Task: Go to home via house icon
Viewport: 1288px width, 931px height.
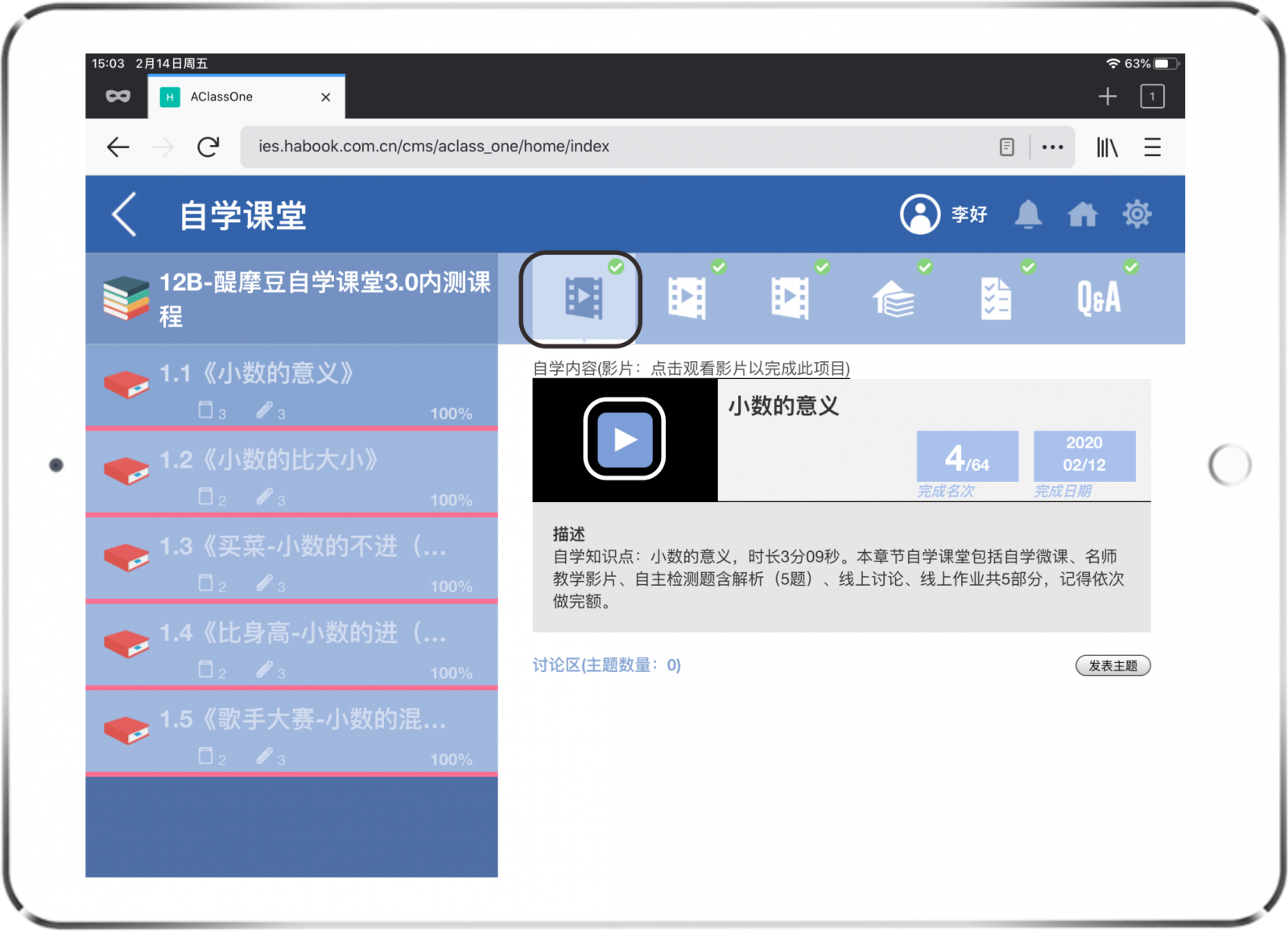Action: (x=1082, y=215)
